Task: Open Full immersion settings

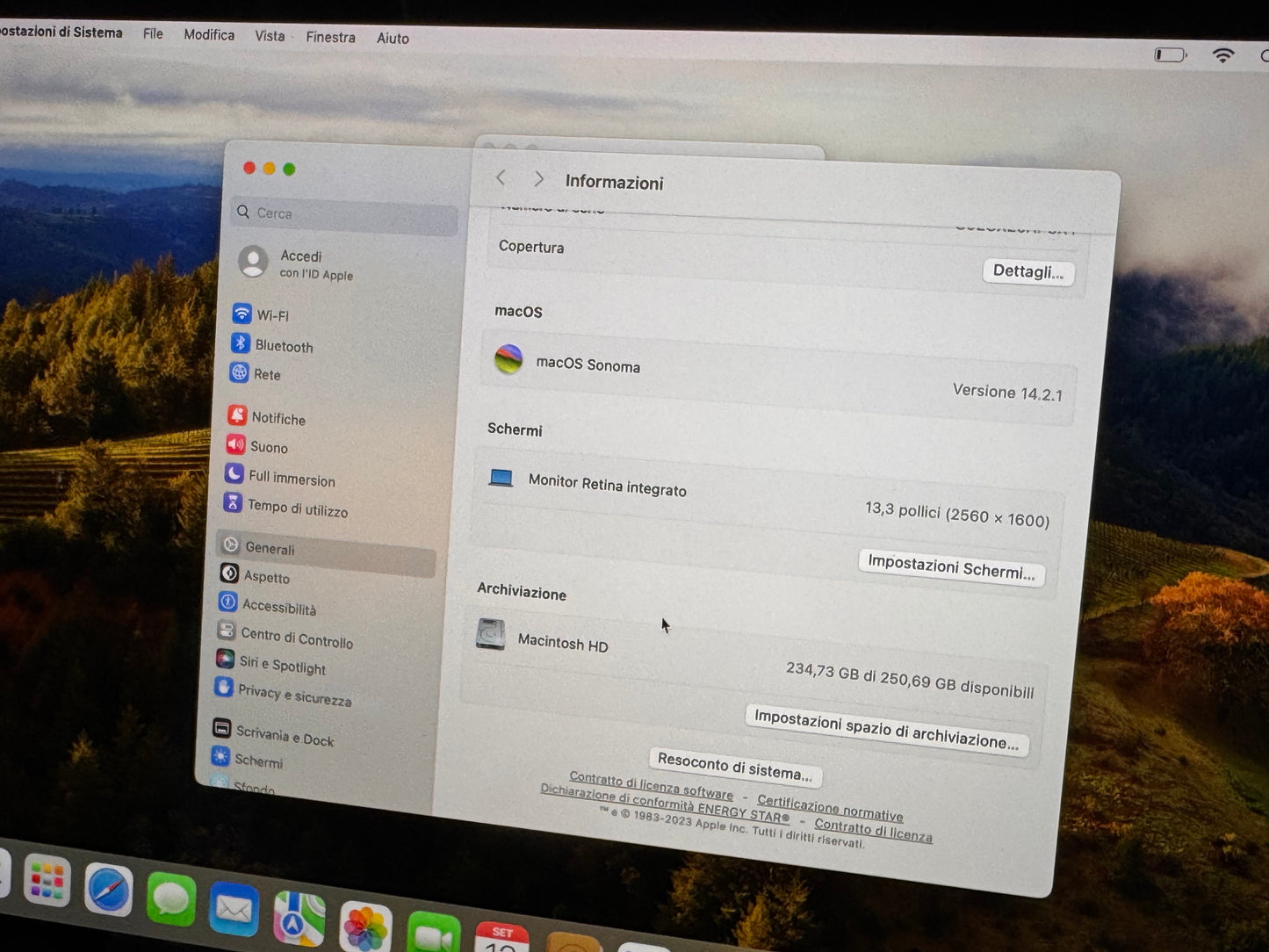Action: pos(291,479)
